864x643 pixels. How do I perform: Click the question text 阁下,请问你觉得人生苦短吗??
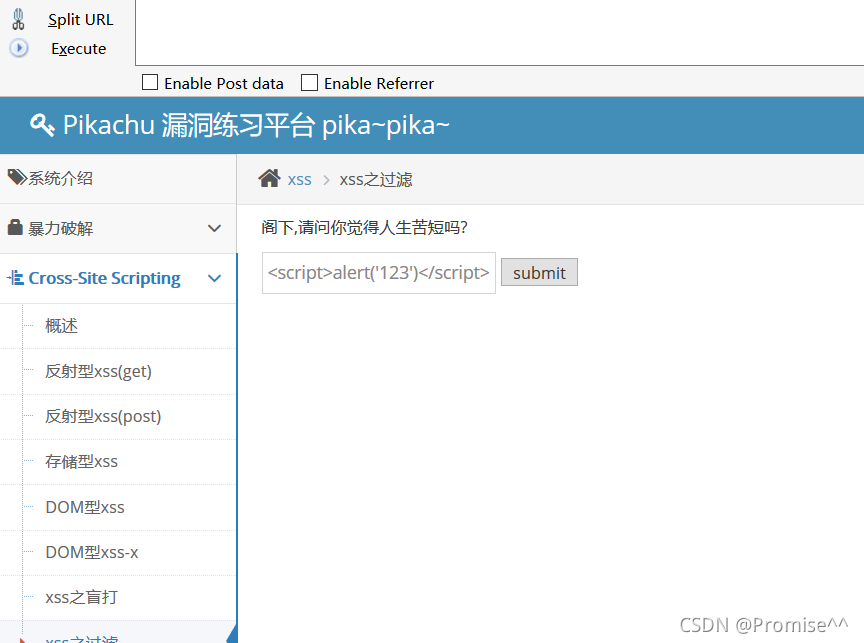pos(364,227)
